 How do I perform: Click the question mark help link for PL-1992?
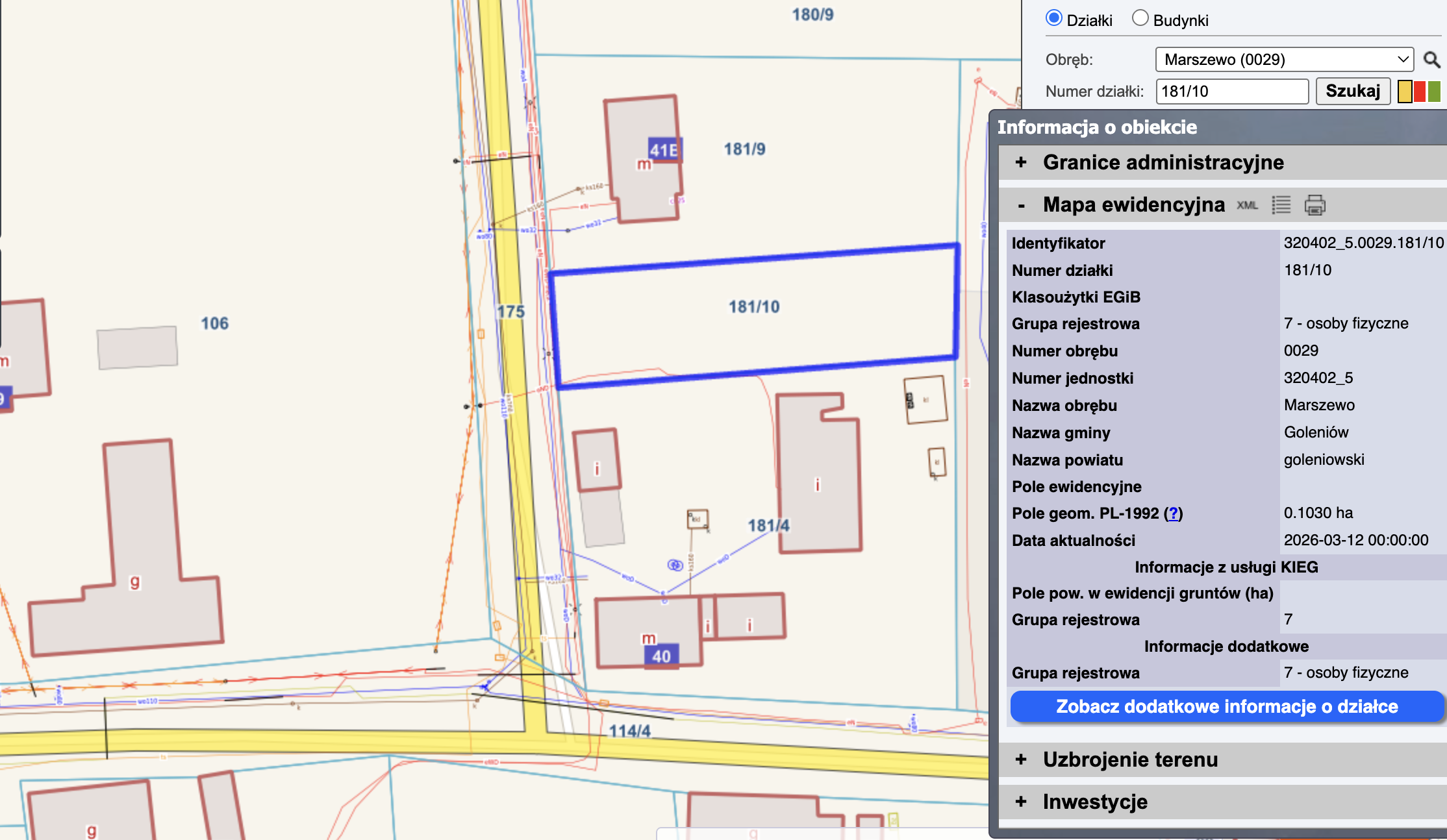pyautogui.click(x=1173, y=513)
